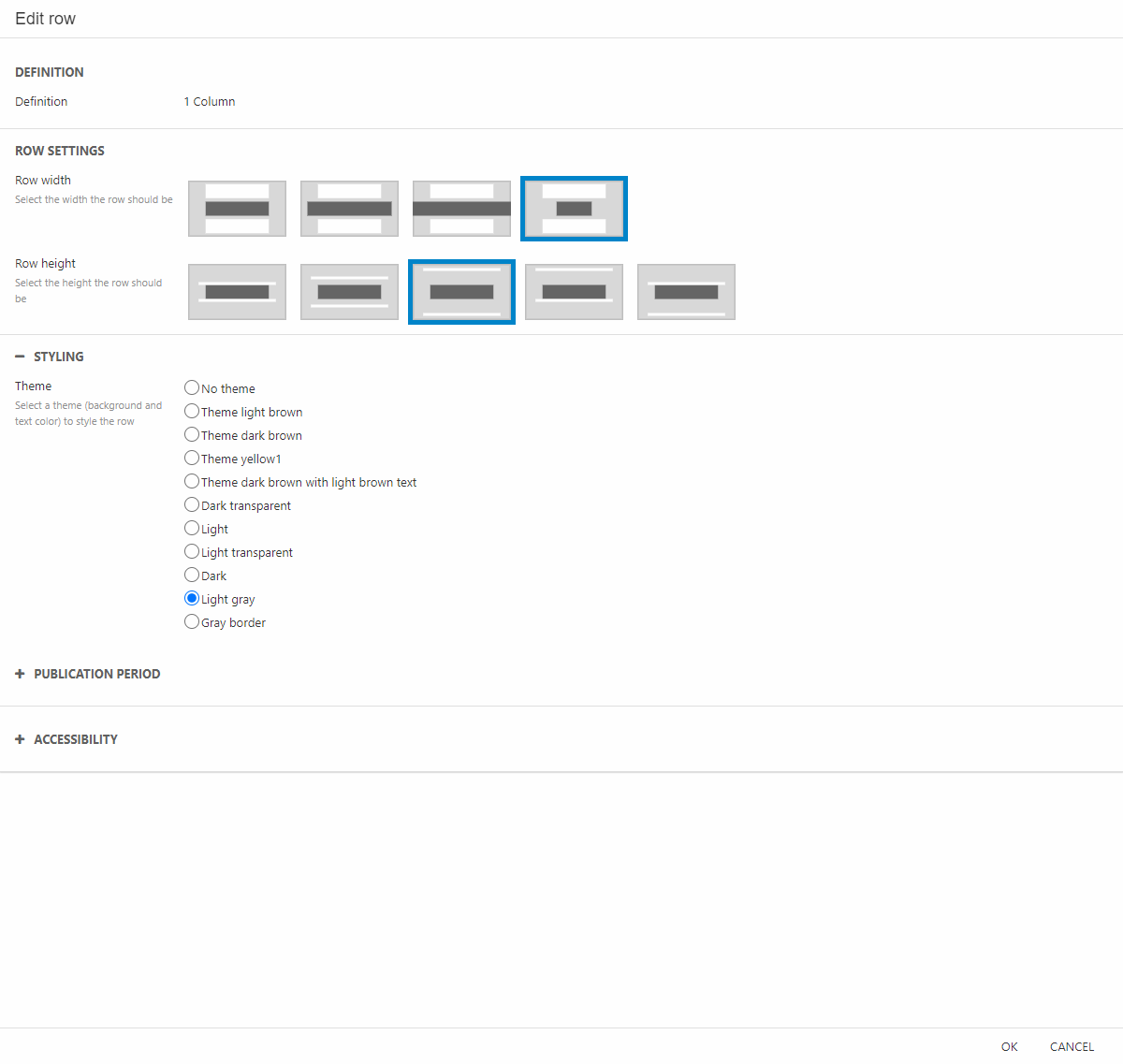The height and width of the screenshot is (1064, 1123).
Task: Pick the full-width third row width icon
Action: (461, 209)
